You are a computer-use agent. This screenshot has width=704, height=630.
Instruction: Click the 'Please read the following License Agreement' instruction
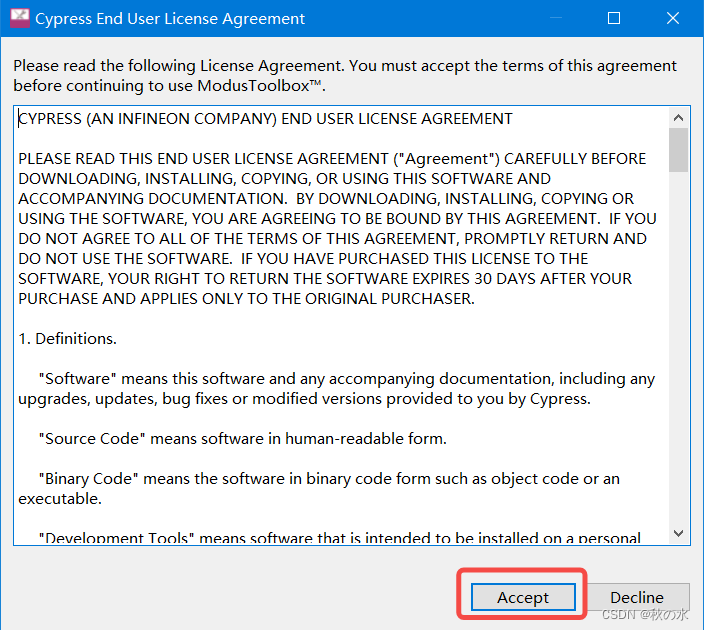tap(345, 75)
